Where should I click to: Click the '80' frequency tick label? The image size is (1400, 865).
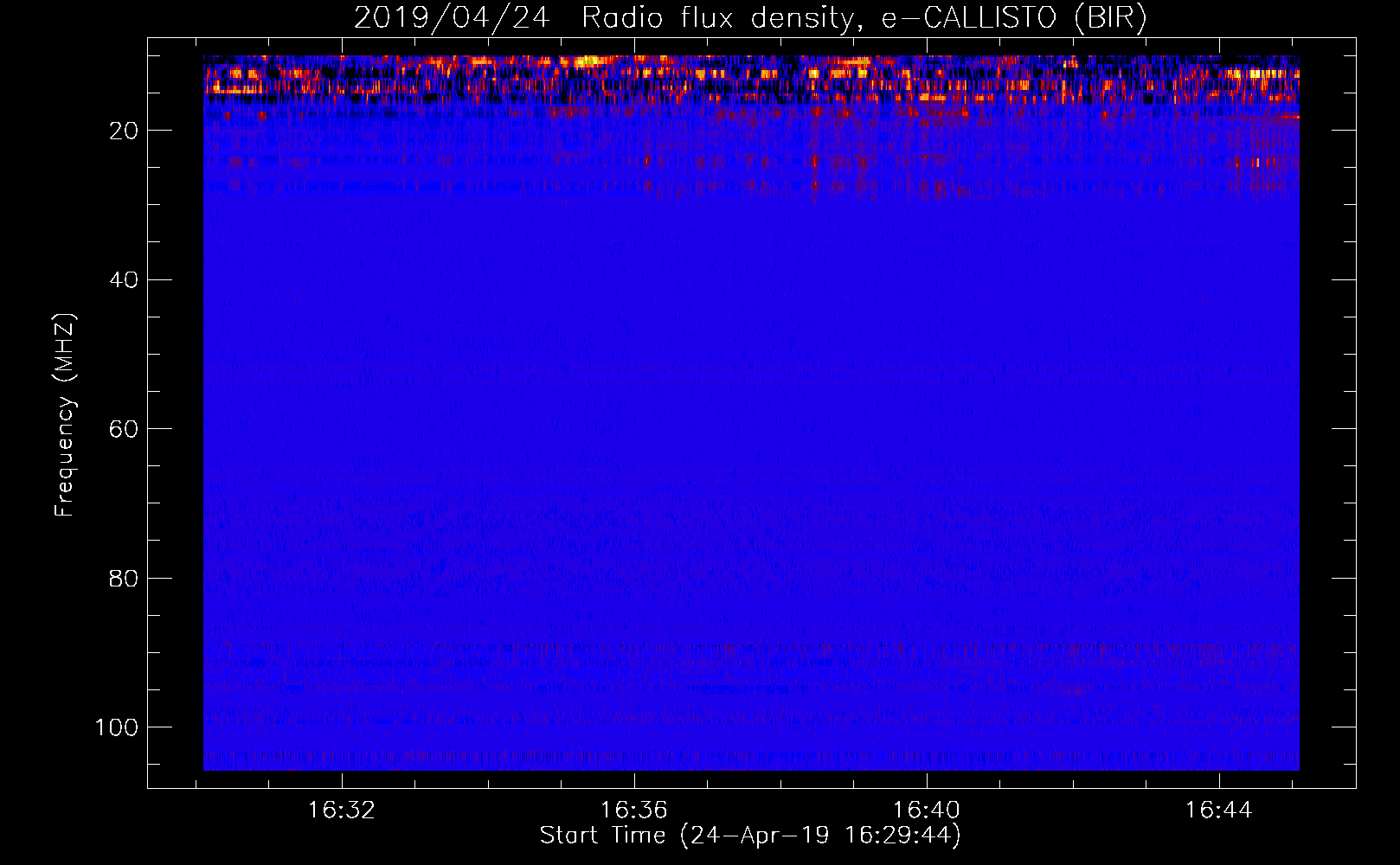click(x=124, y=579)
